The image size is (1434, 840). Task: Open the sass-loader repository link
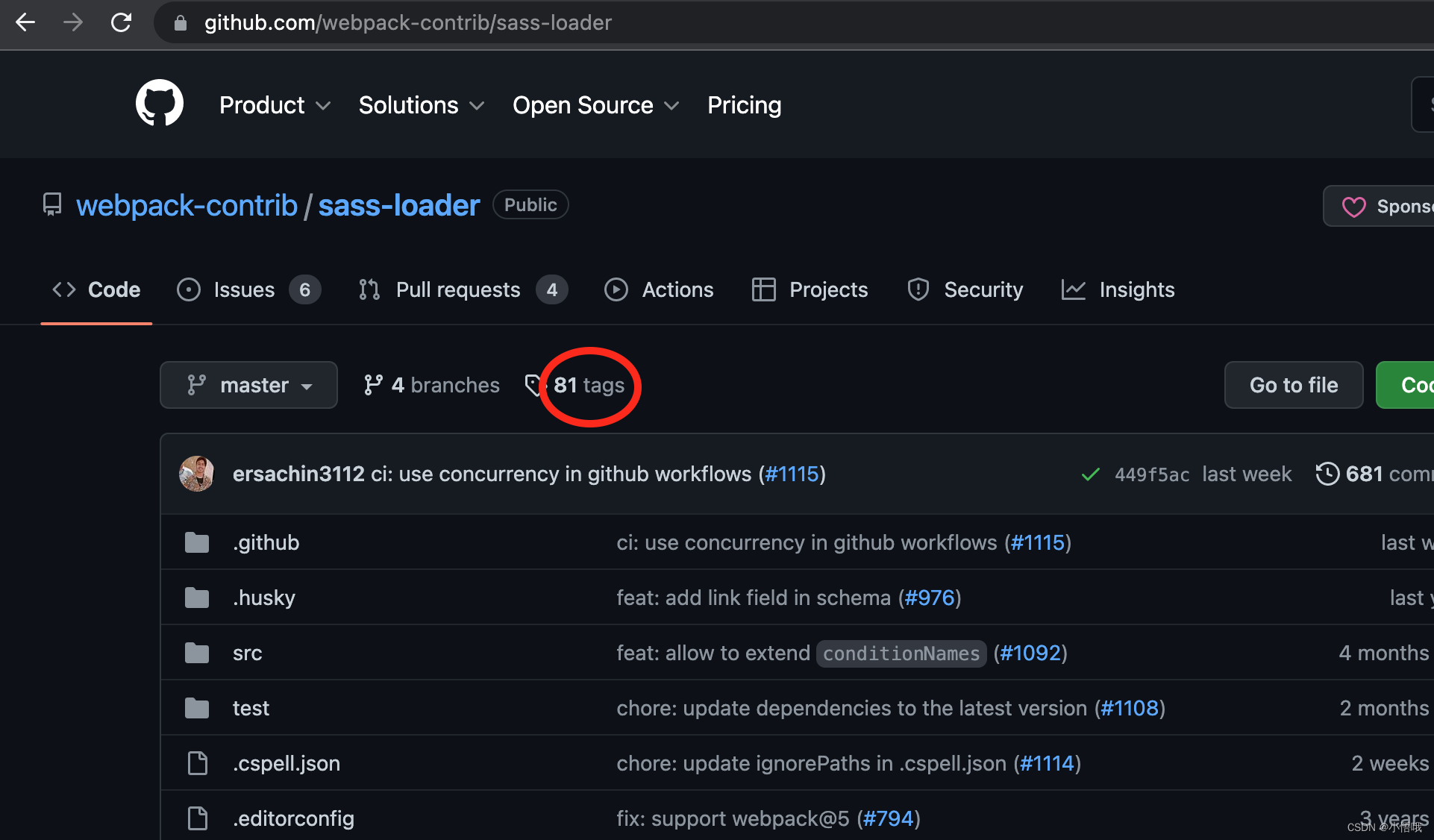[x=398, y=205]
